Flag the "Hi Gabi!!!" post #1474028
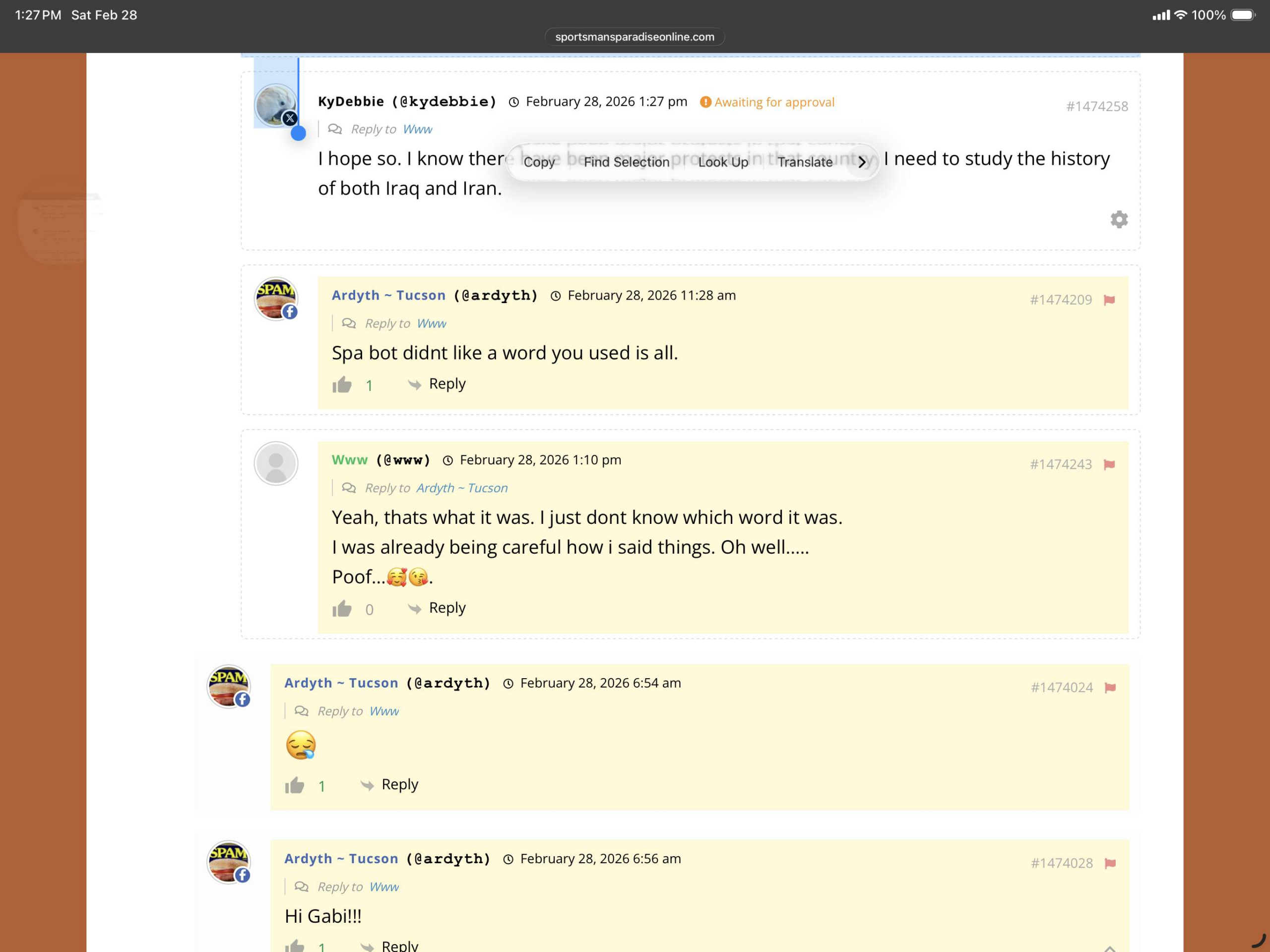Image resolution: width=1270 pixels, height=952 pixels. coord(1110,864)
